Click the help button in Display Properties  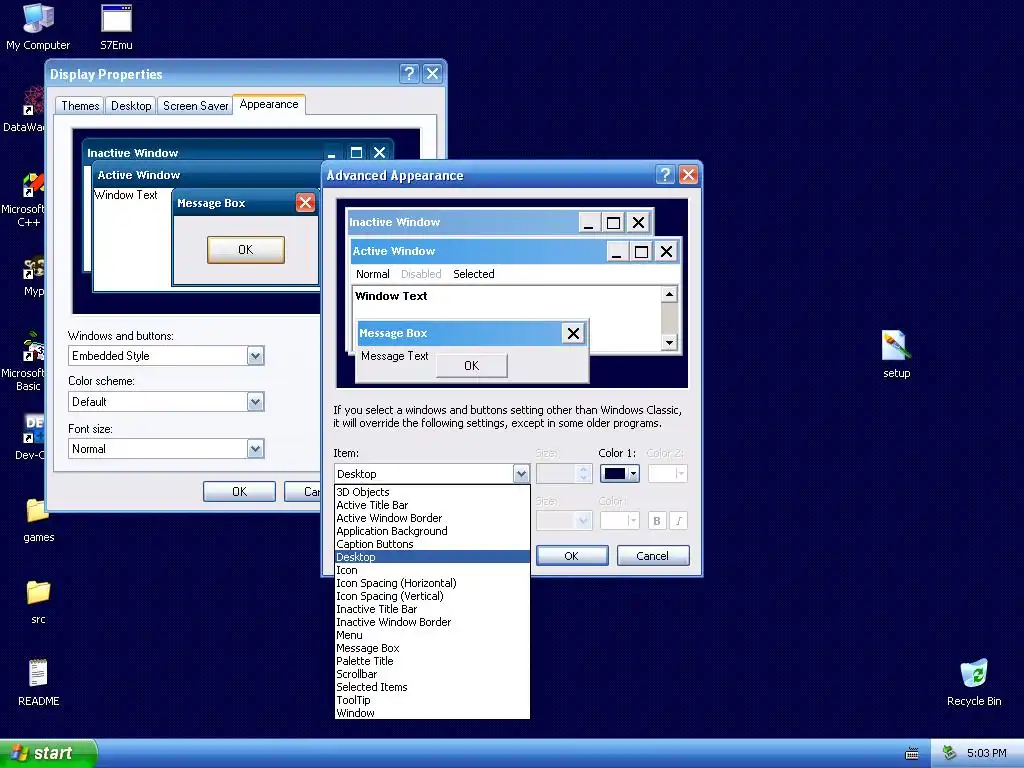click(x=409, y=73)
